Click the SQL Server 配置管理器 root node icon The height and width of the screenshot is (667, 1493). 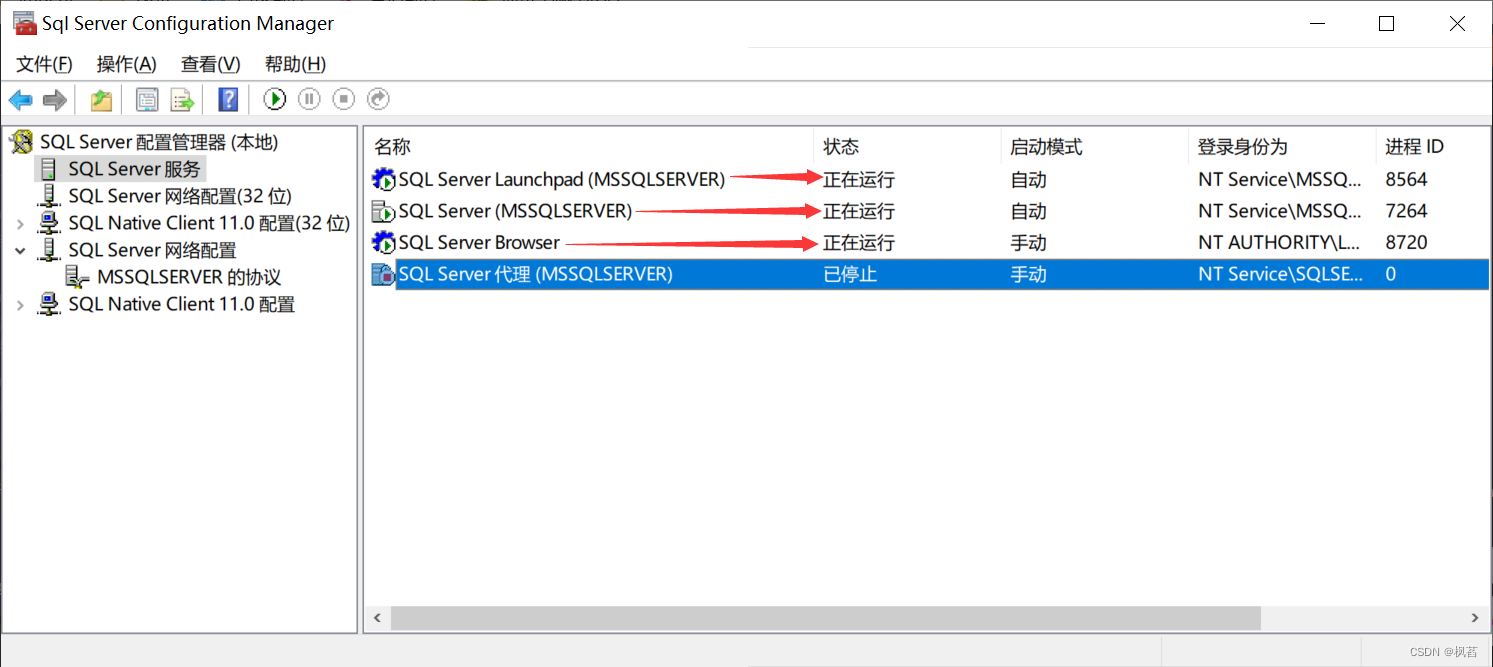[21, 142]
